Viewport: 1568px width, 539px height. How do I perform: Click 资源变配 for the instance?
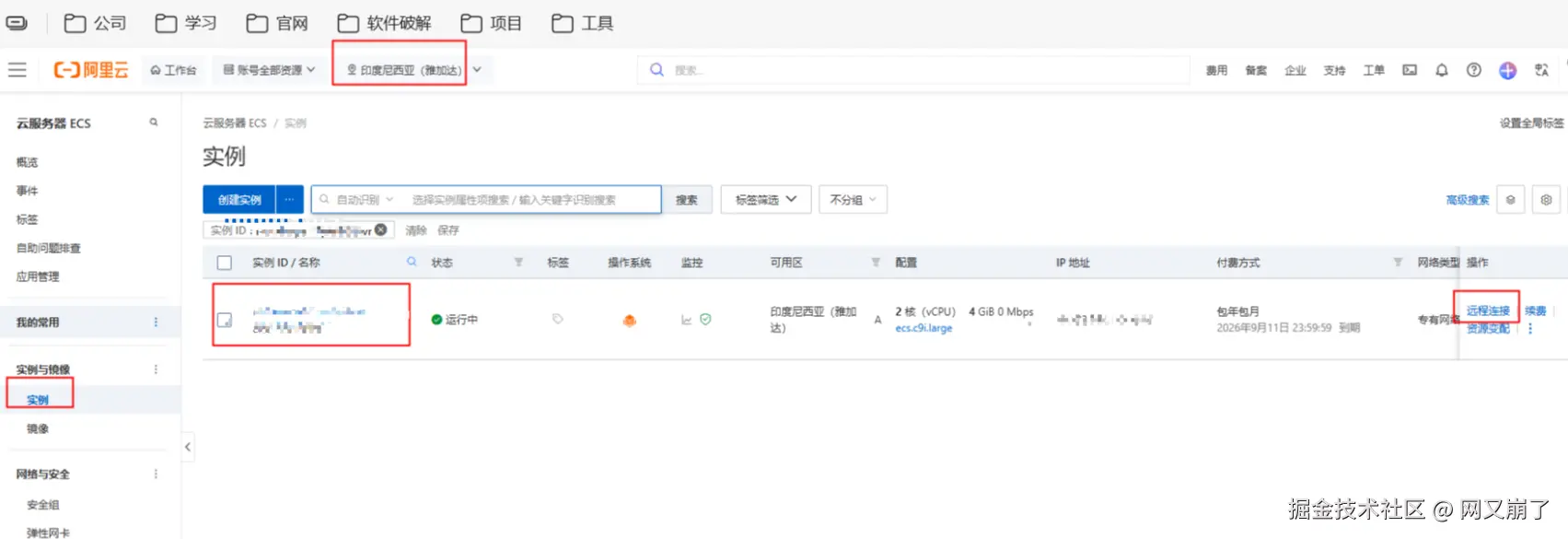point(1488,328)
